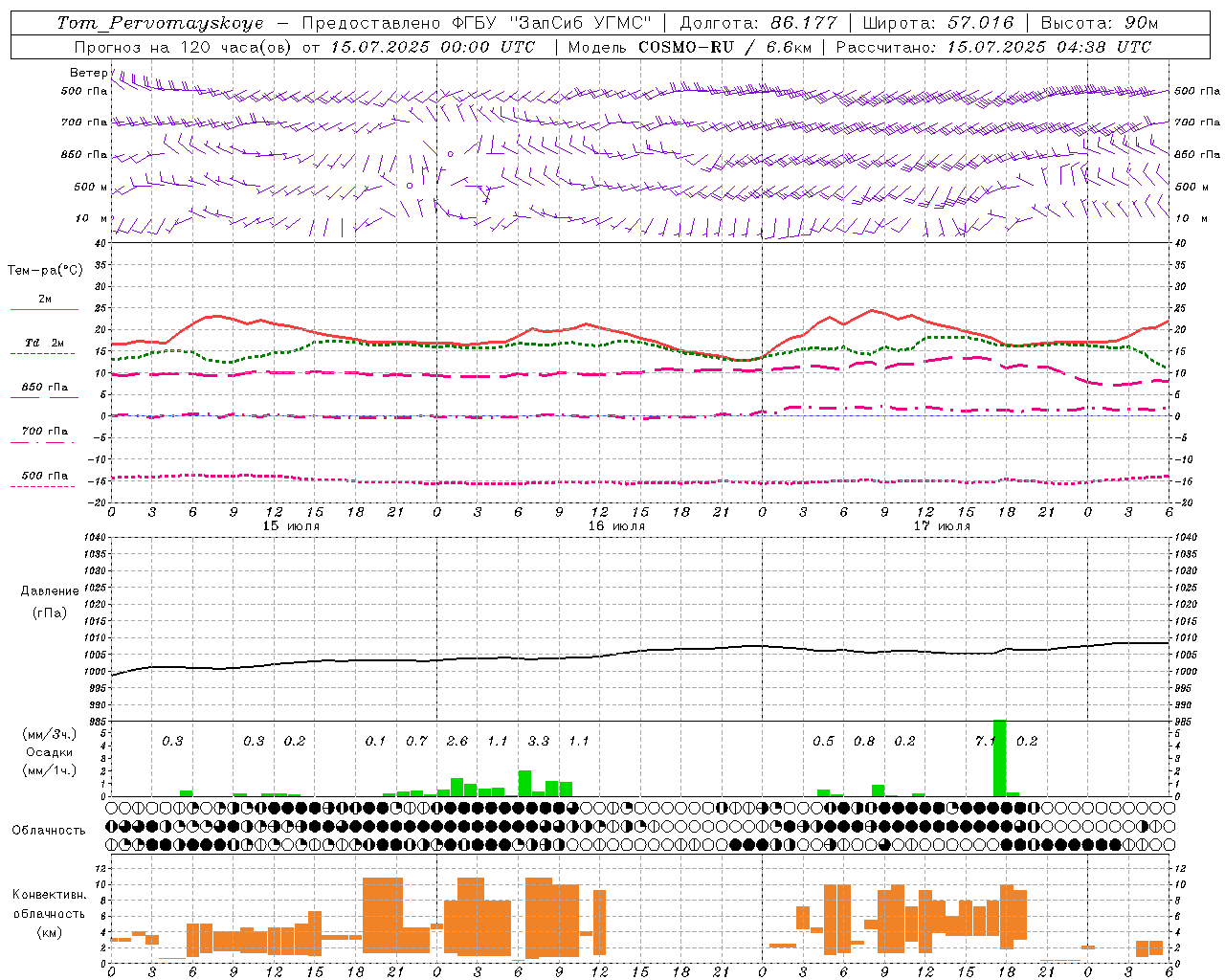Click the '(мм/1ч.)' precipitation unit label
1225x980 pixels.
coord(50,770)
